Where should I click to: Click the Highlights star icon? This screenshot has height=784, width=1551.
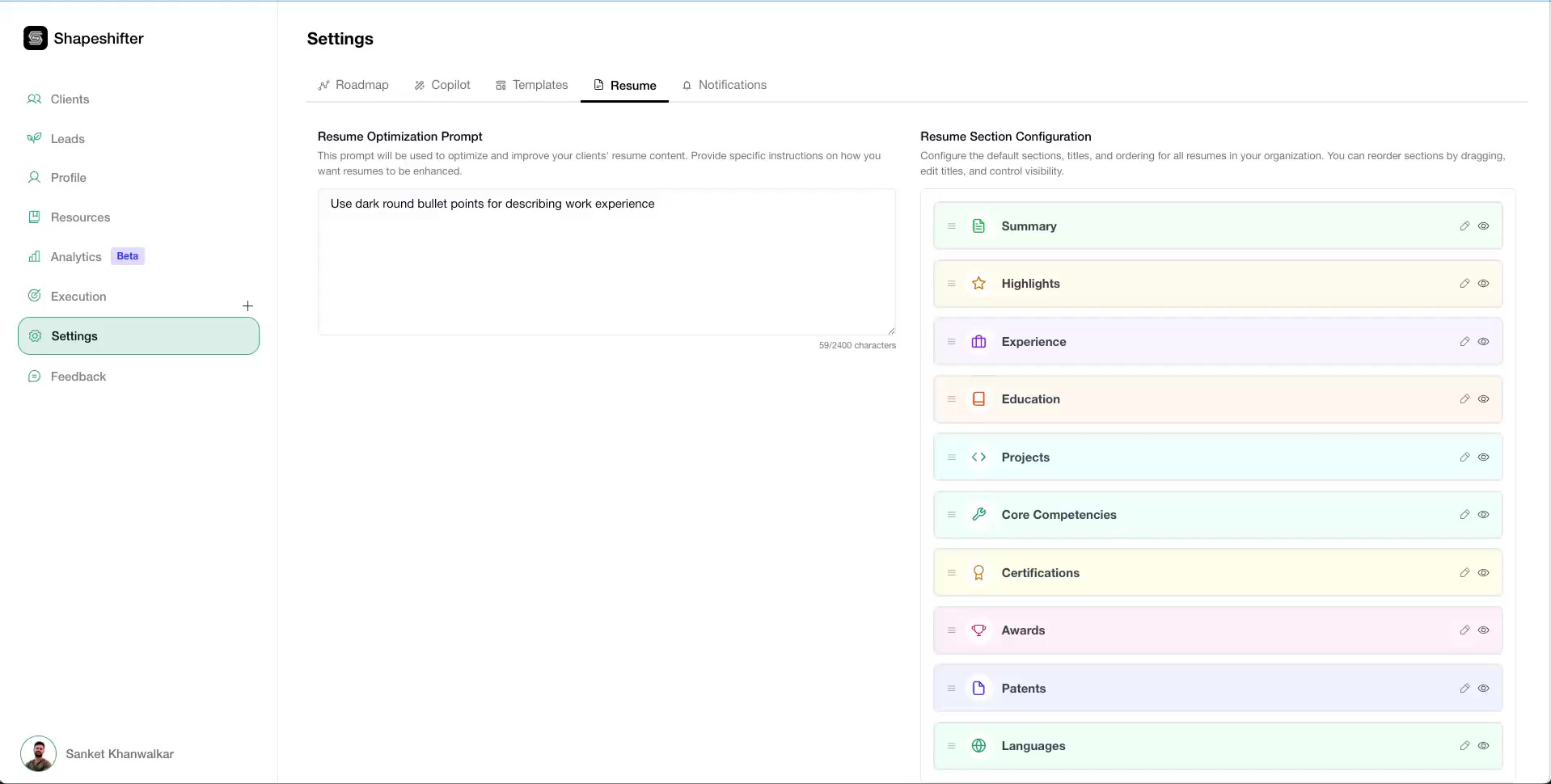(x=978, y=283)
